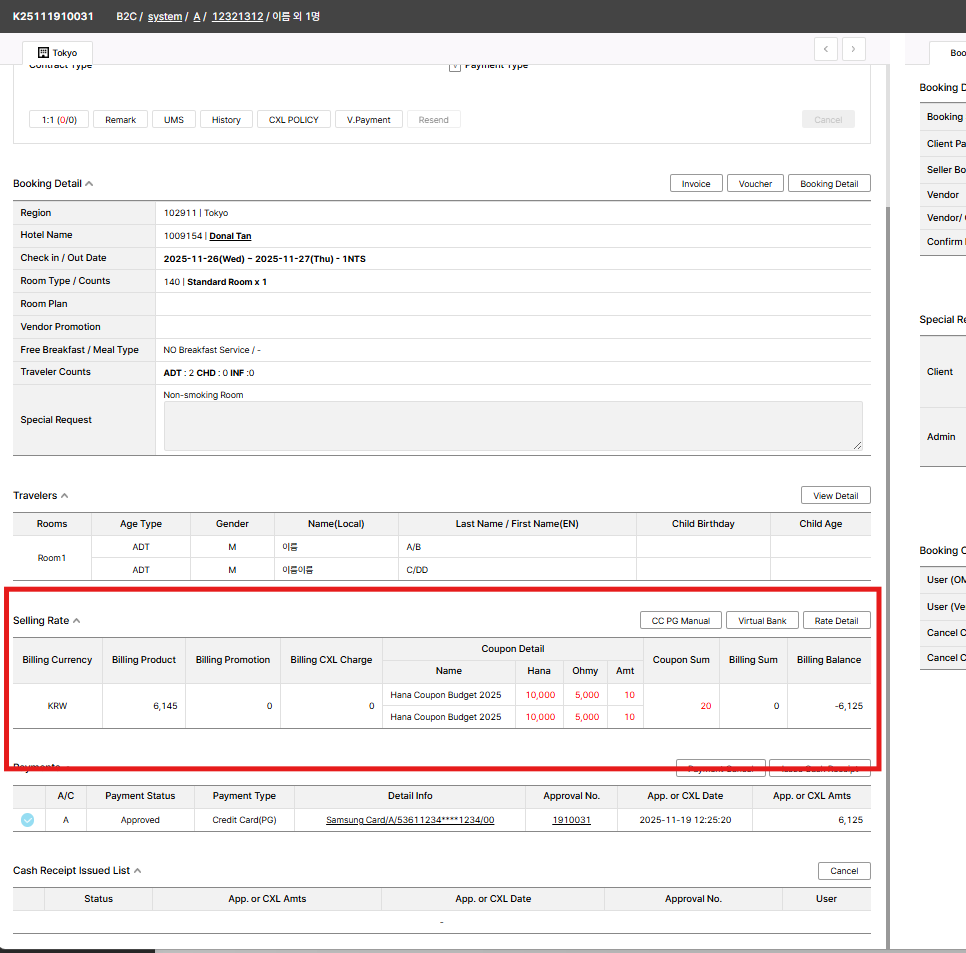The width and height of the screenshot is (966, 953).
Task: Collapse the Selling Rate section
Action: click(x=77, y=621)
